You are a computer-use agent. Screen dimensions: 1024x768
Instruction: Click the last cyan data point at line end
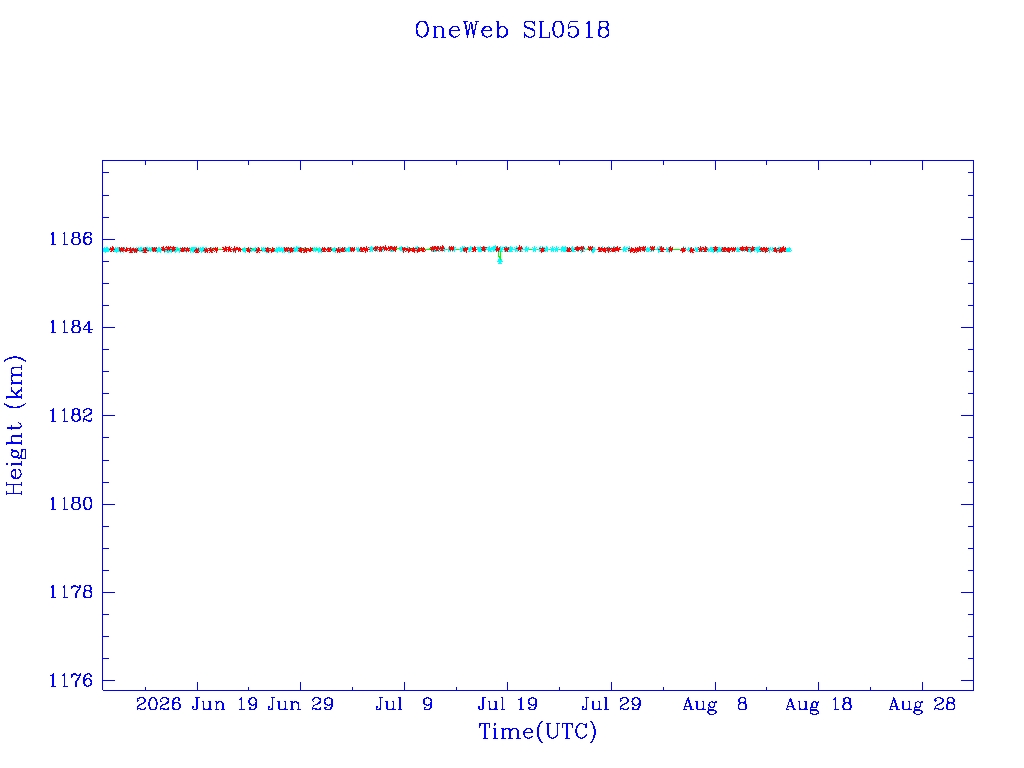coord(789,249)
